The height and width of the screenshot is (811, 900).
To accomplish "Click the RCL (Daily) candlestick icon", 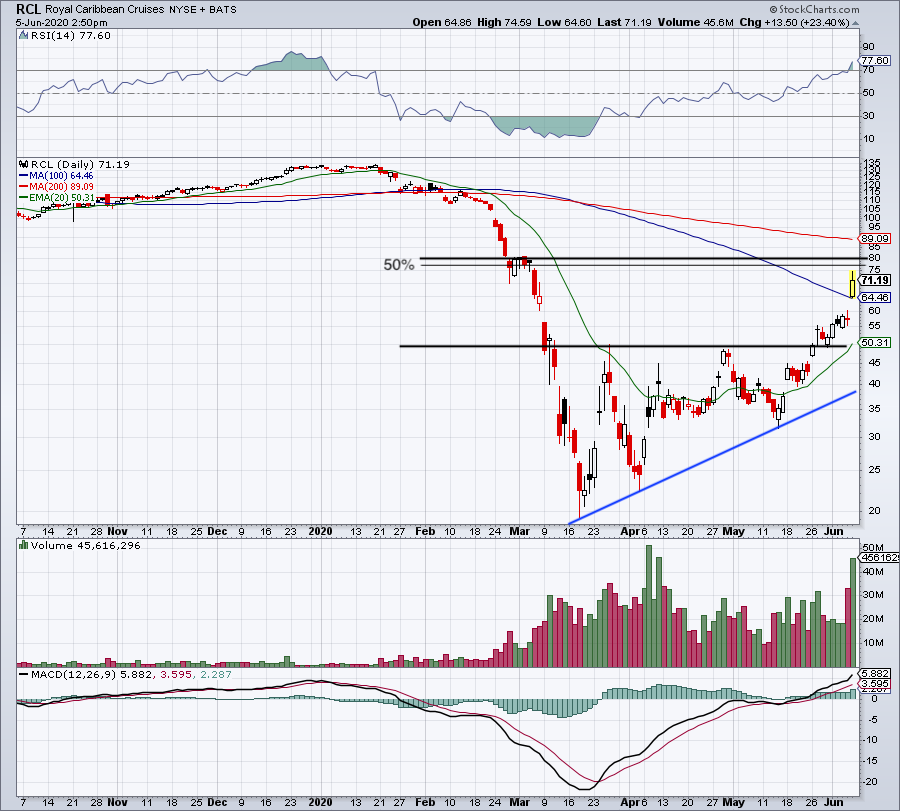I will pyautogui.click(x=23, y=164).
